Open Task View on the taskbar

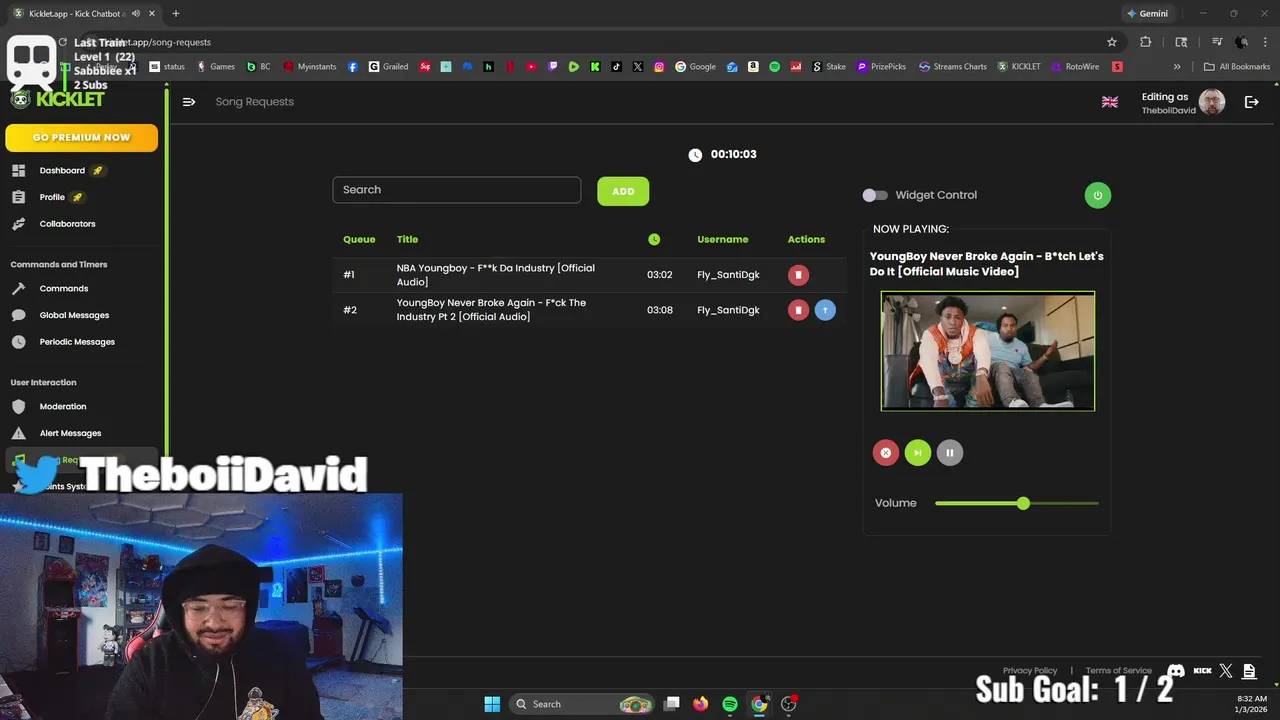(x=672, y=704)
